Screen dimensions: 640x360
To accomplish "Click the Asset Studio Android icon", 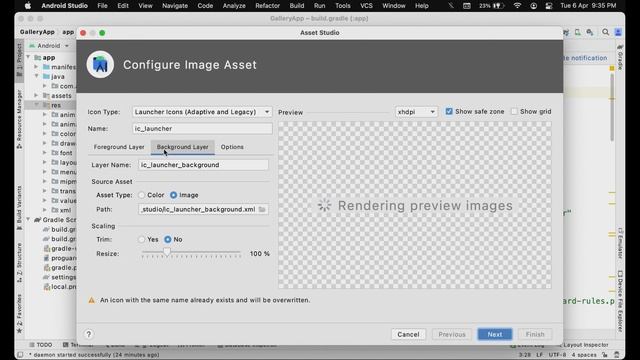I will point(100,64).
